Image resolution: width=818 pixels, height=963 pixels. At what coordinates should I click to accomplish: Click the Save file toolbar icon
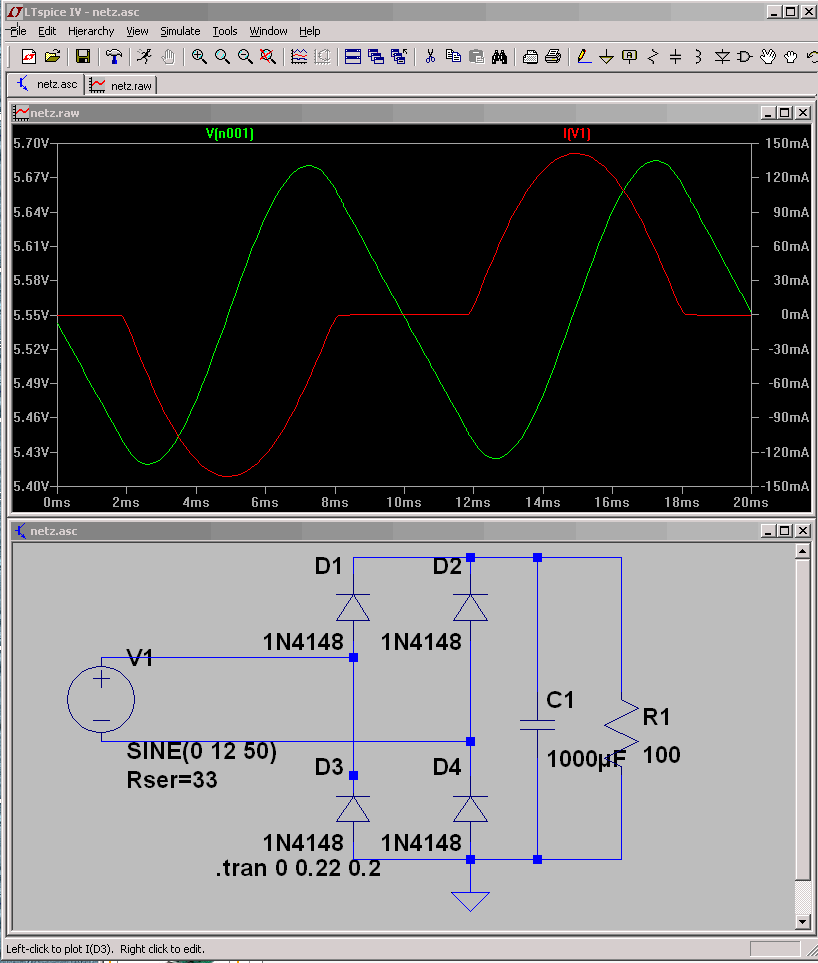pos(83,57)
